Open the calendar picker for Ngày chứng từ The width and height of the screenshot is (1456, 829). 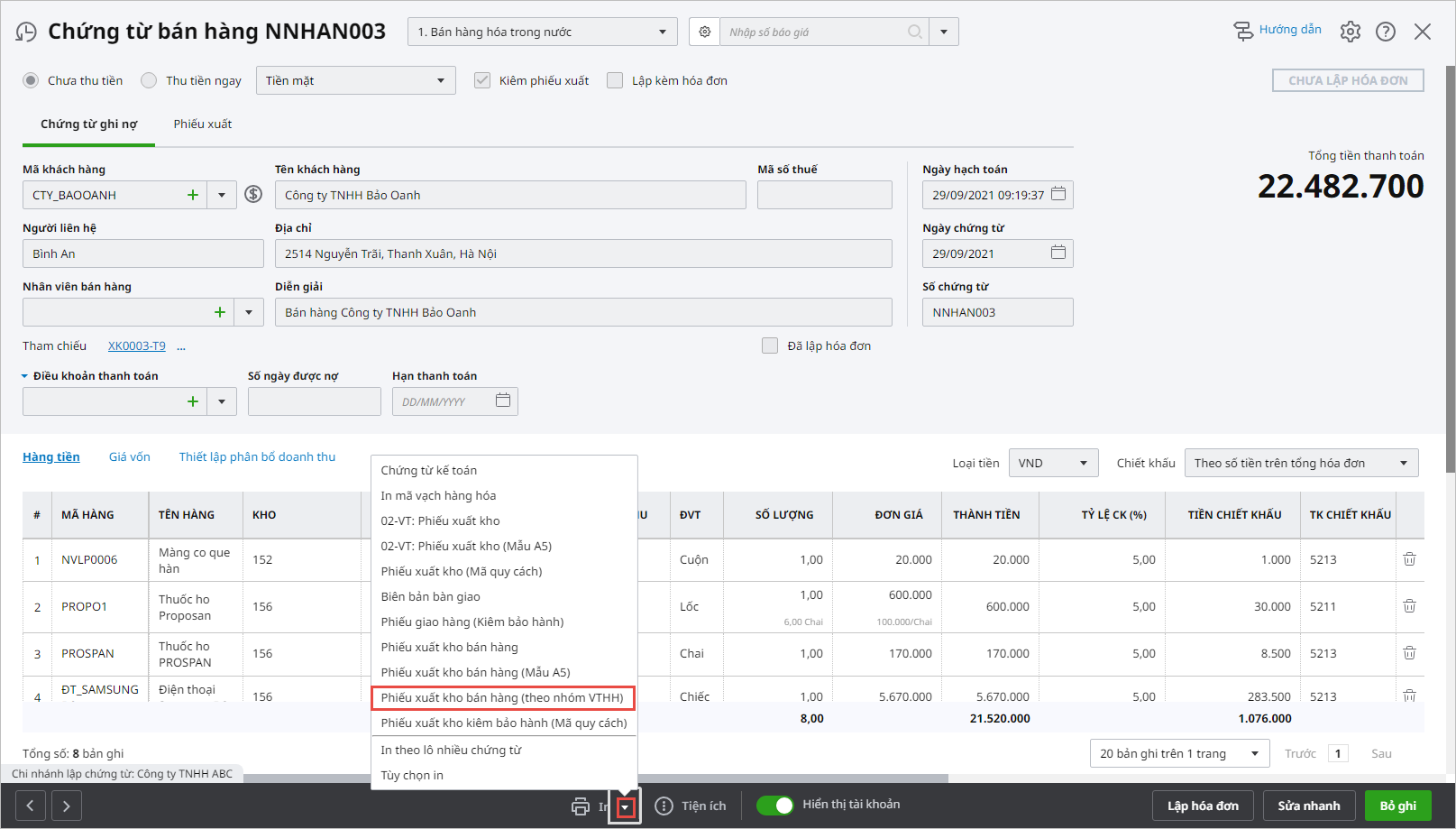(x=1058, y=253)
